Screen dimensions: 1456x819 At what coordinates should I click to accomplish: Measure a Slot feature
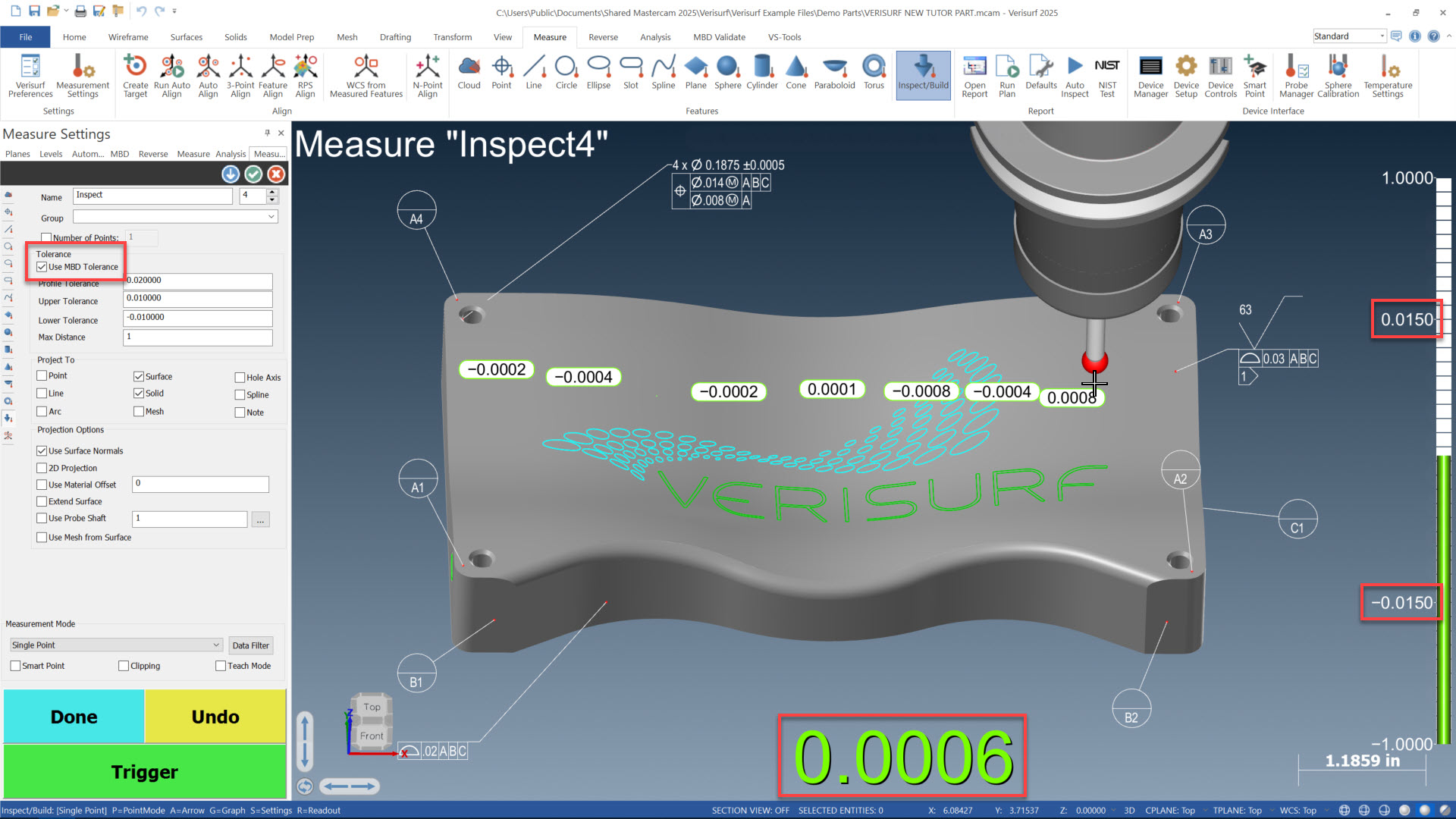[631, 73]
